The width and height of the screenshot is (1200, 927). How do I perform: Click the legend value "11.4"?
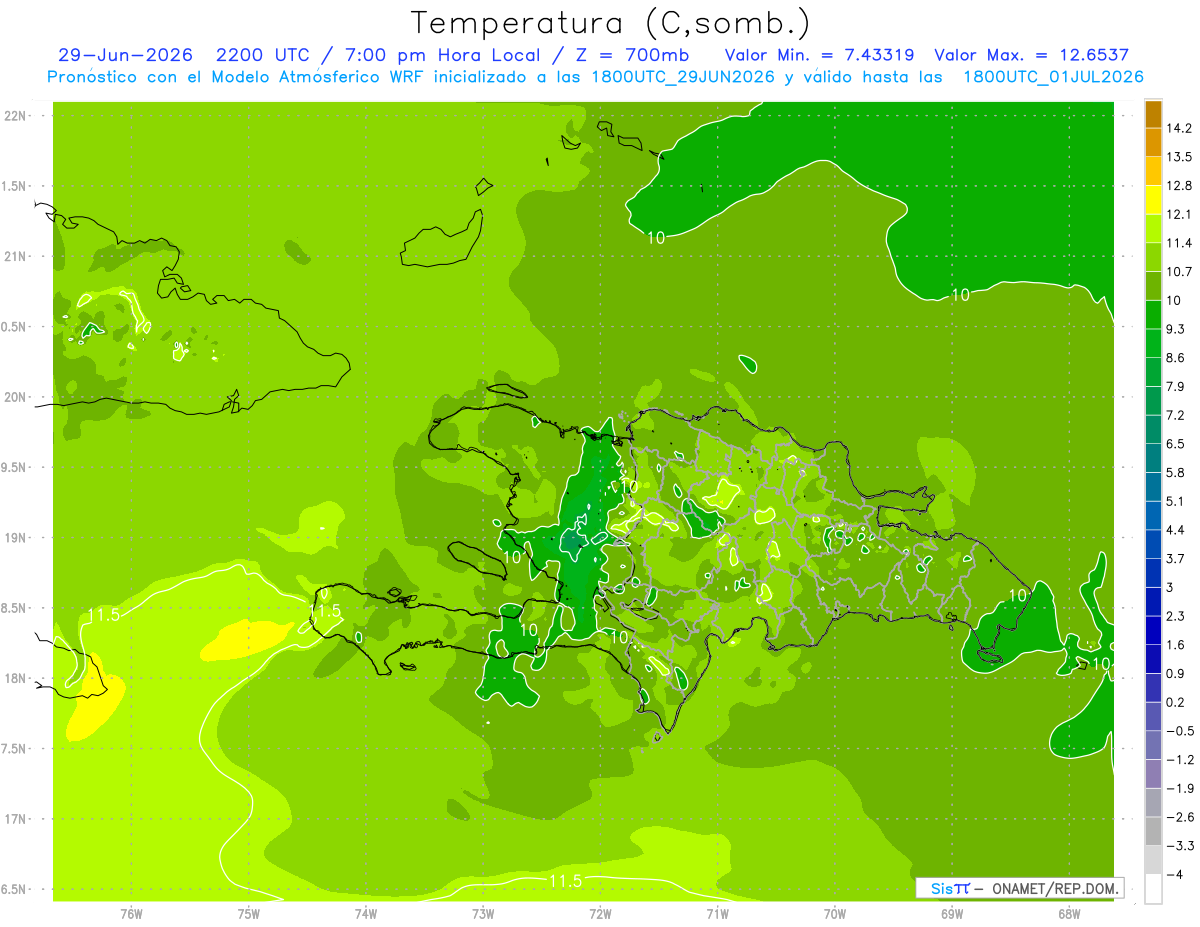pyautogui.click(x=1179, y=243)
